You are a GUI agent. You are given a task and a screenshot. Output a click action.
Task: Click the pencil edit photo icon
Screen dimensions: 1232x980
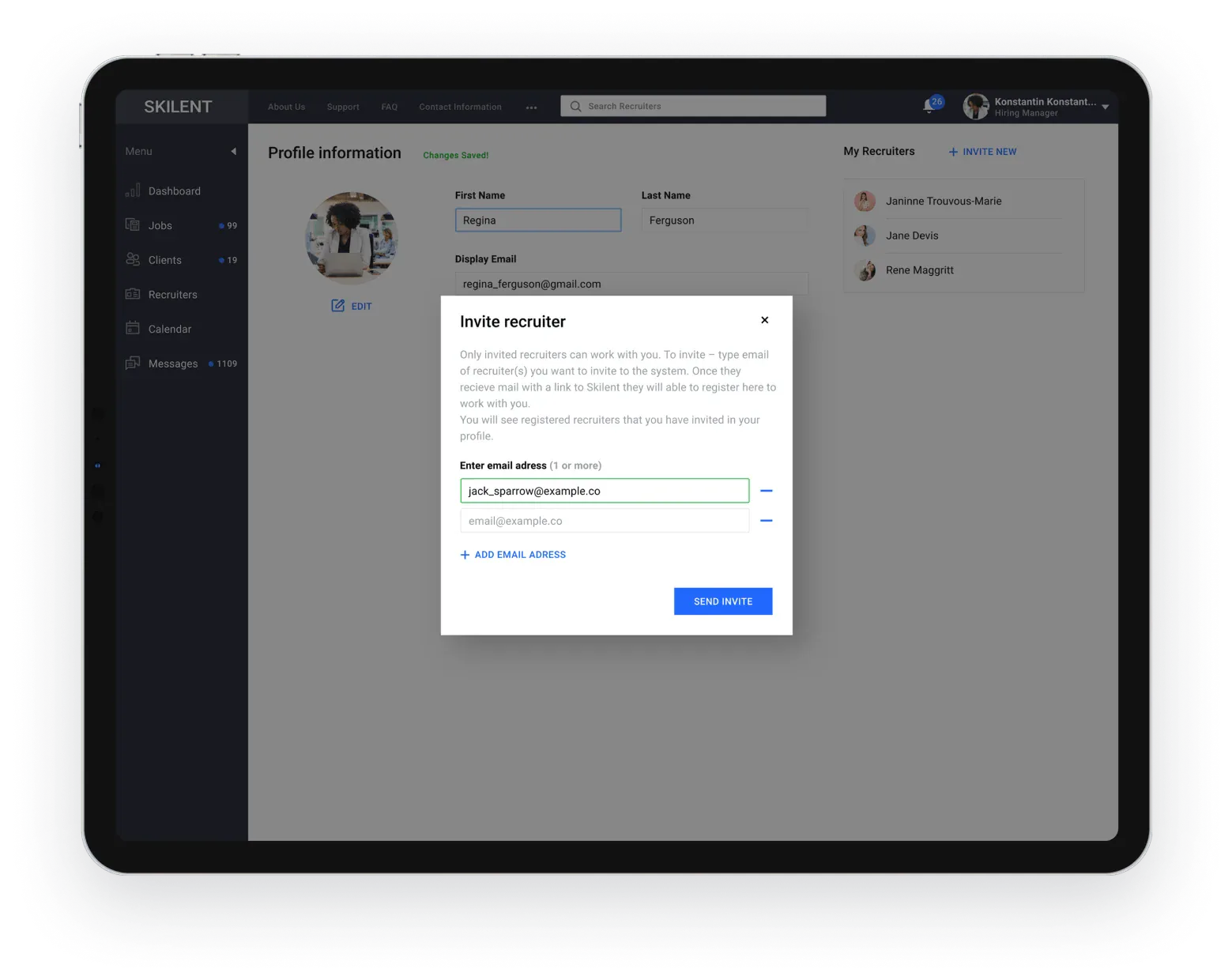click(338, 305)
